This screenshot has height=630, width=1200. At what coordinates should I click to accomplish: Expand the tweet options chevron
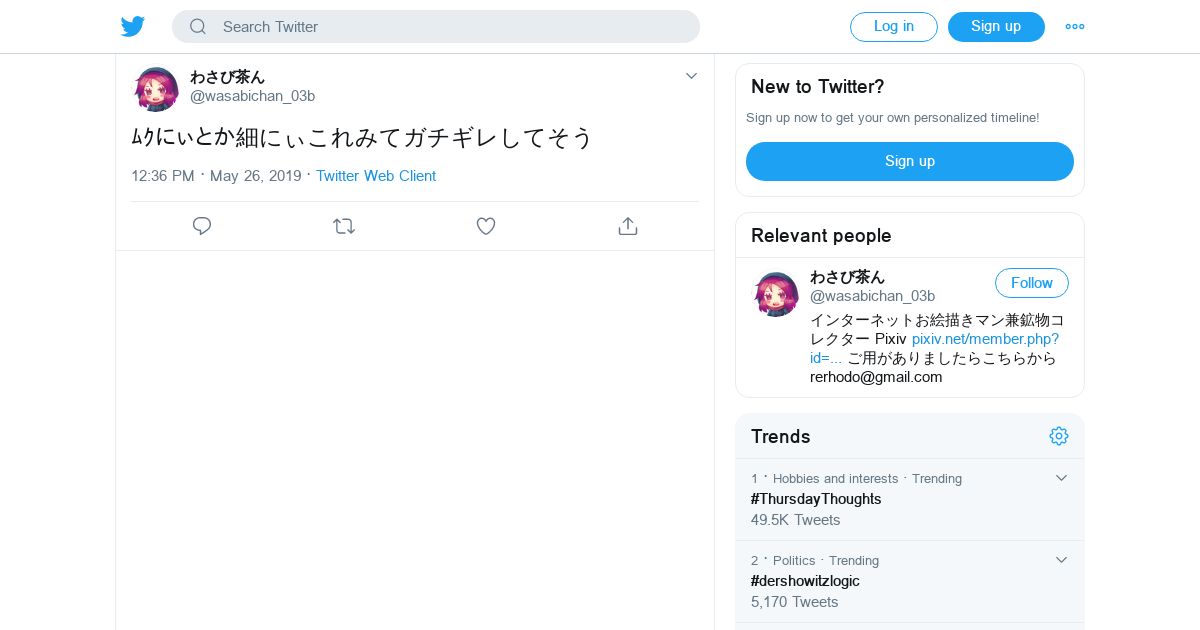tap(691, 76)
